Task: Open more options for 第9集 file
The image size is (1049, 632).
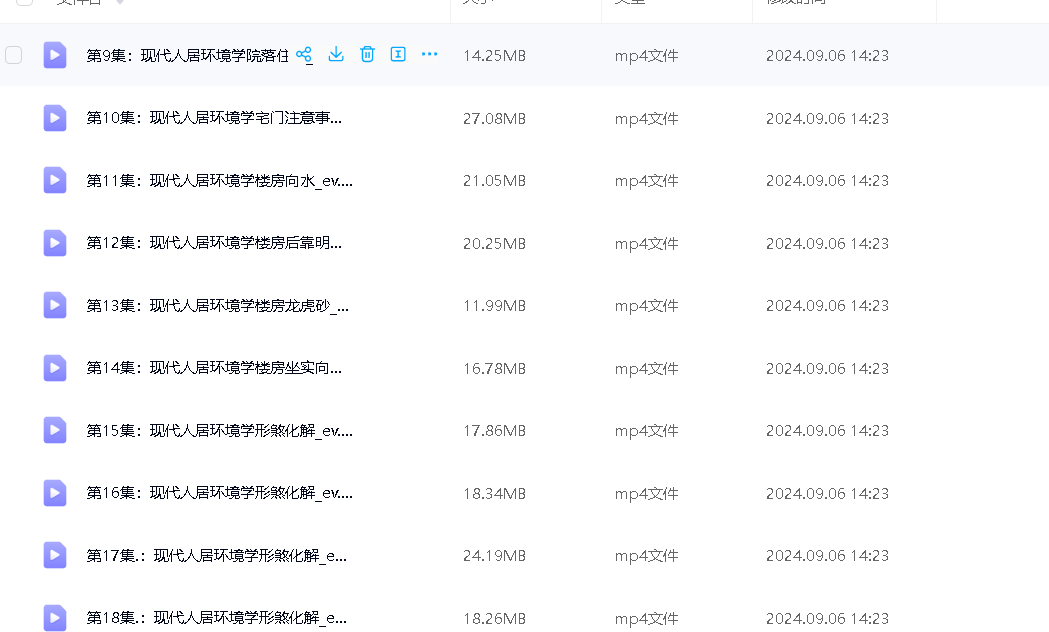Action: coord(430,54)
